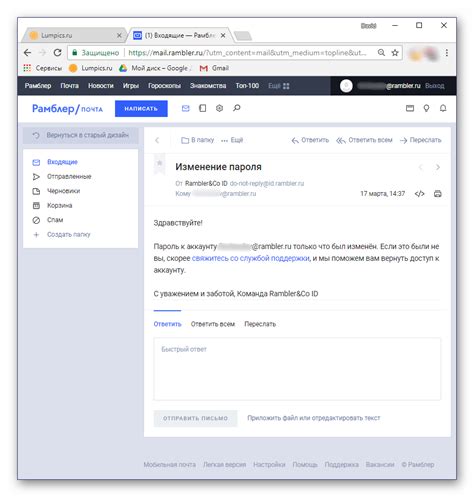The width and height of the screenshot is (474, 497).
Task: Go back using the browser back arrow
Action: 28,53
